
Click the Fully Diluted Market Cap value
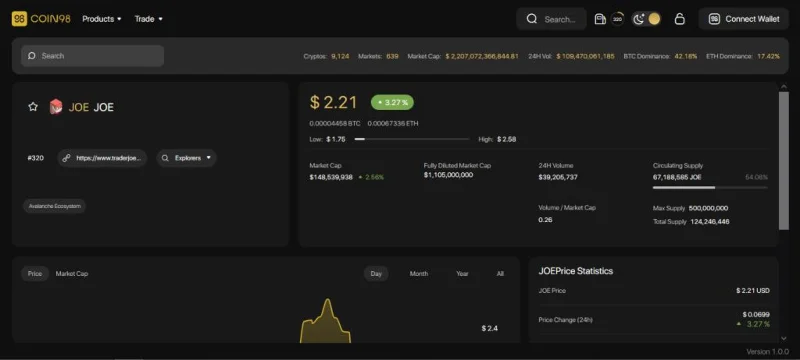[x=448, y=175]
